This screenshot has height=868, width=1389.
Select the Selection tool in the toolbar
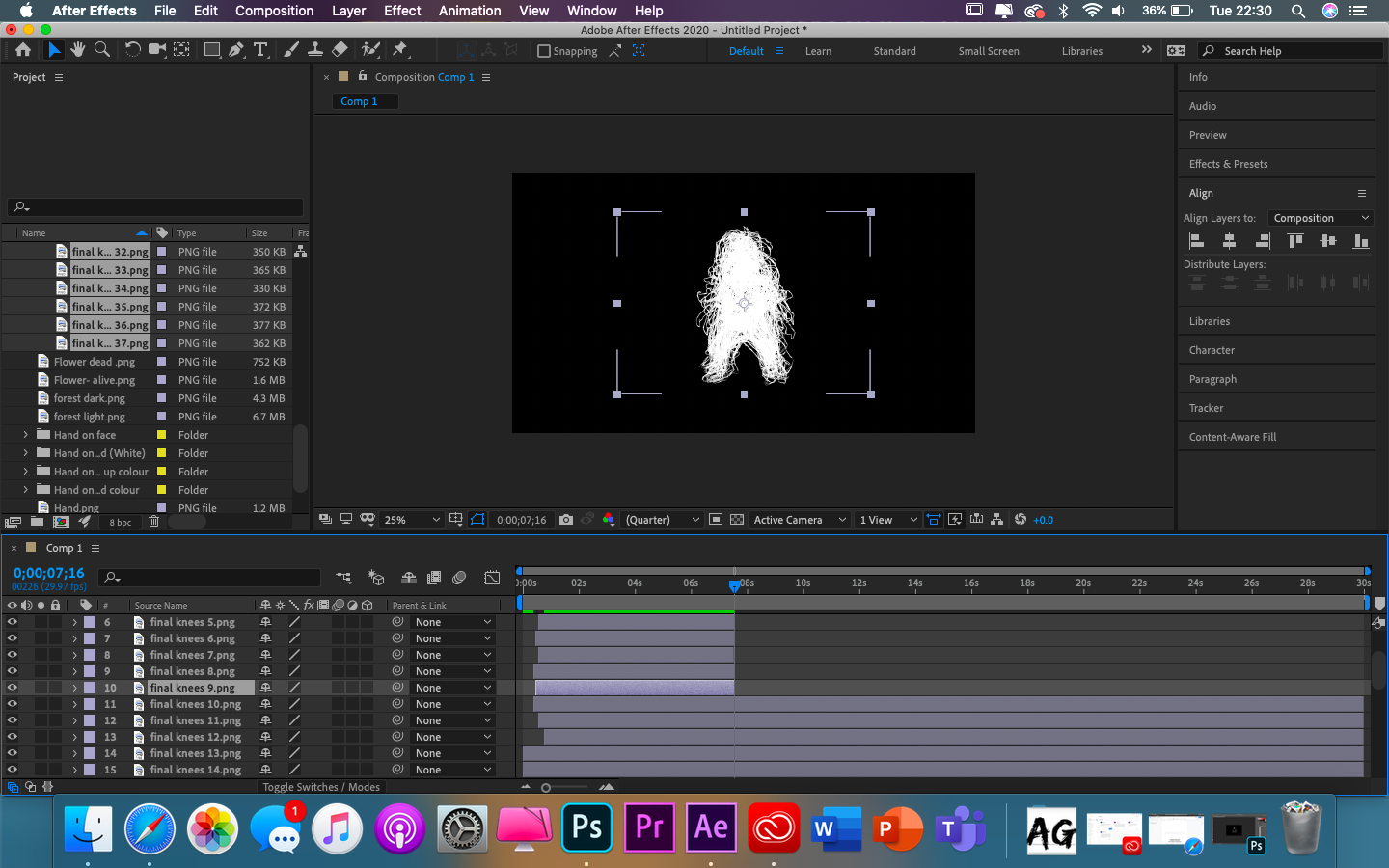55,49
